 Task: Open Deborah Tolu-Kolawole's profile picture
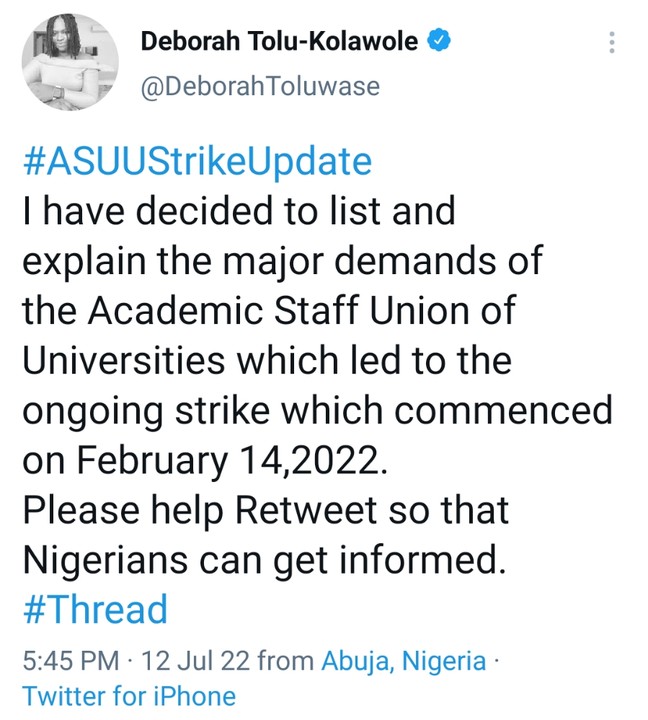(x=71, y=63)
